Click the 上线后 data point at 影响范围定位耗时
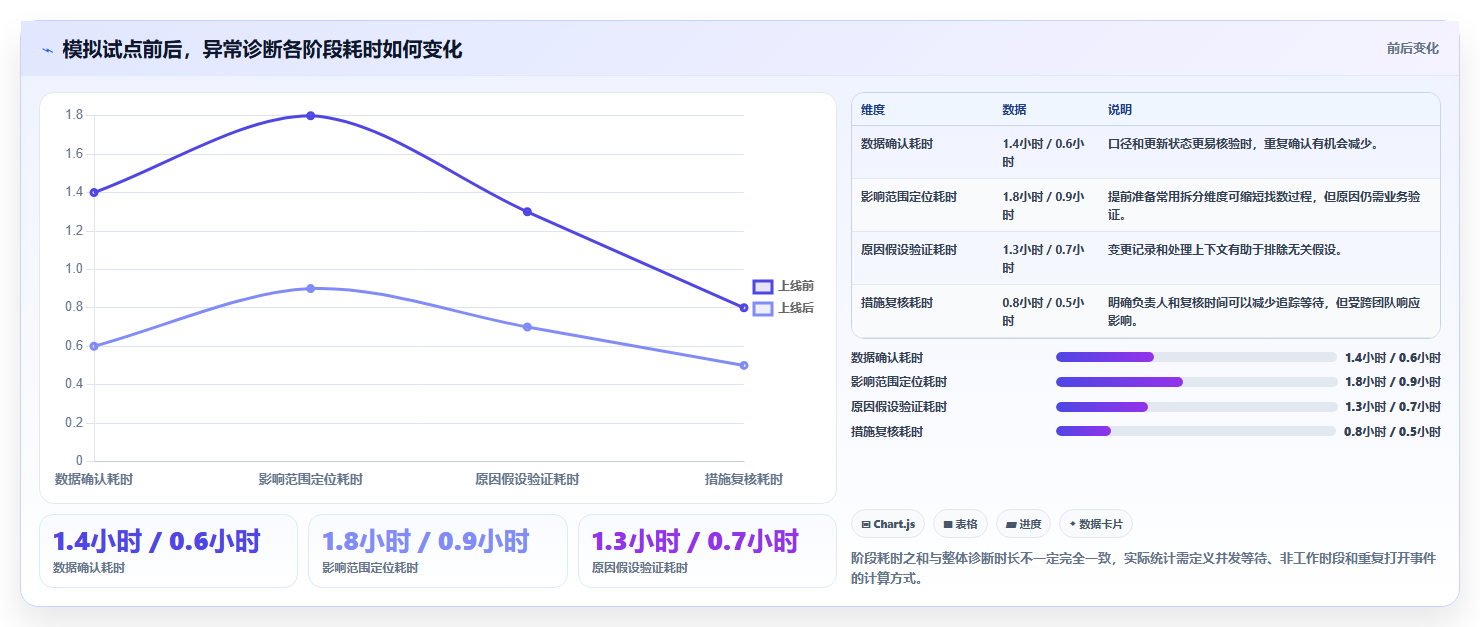This screenshot has width=1480, height=627. [x=310, y=288]
